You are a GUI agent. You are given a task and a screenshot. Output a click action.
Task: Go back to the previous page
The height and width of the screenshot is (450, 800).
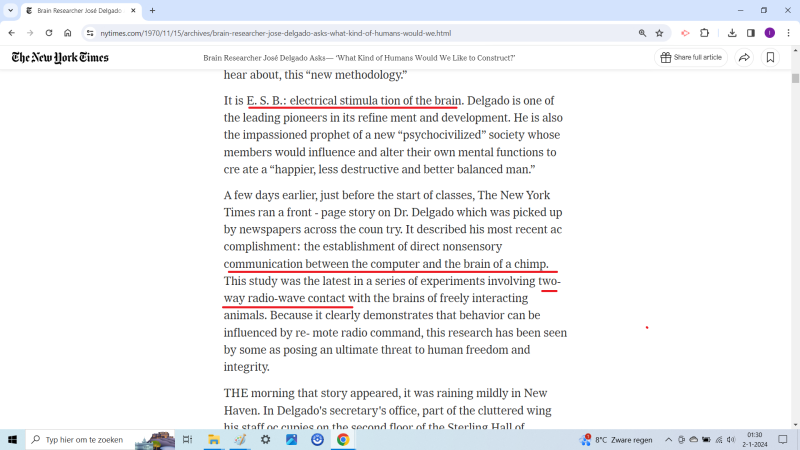tap(11, 33)
